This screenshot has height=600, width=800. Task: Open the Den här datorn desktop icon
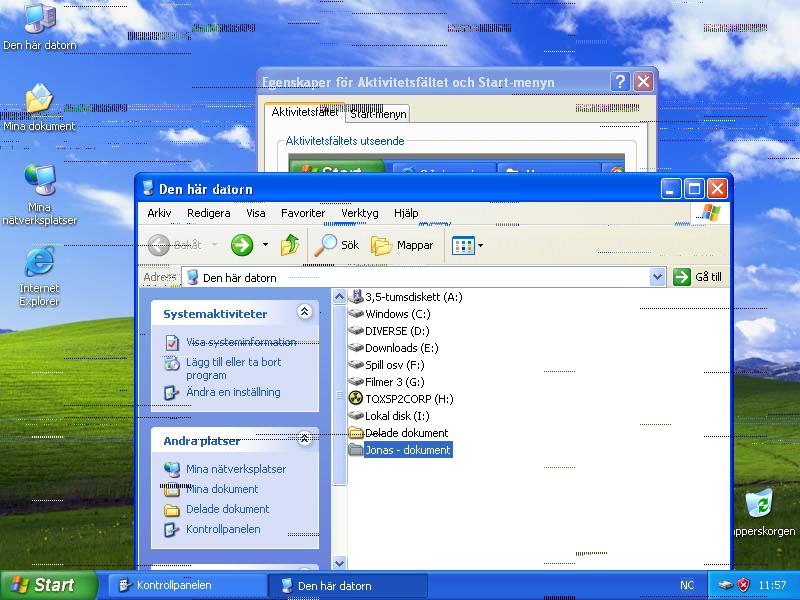(40, 26)
